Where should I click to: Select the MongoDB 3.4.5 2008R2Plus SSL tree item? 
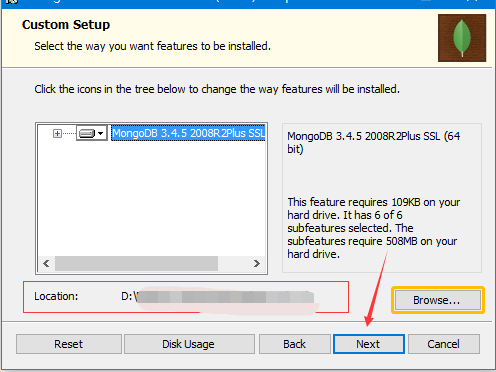[188, 133]
